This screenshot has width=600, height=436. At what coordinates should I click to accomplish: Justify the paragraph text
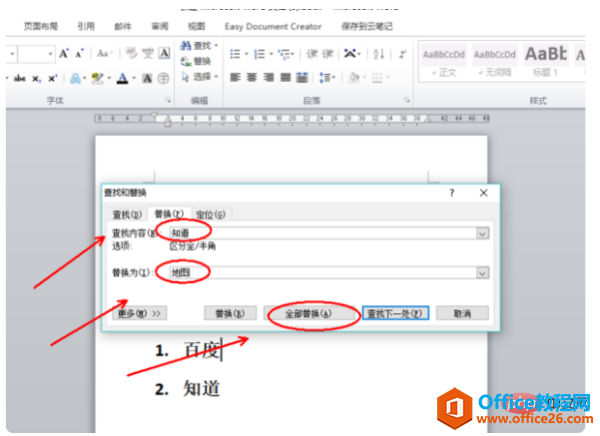coord(285,78)
